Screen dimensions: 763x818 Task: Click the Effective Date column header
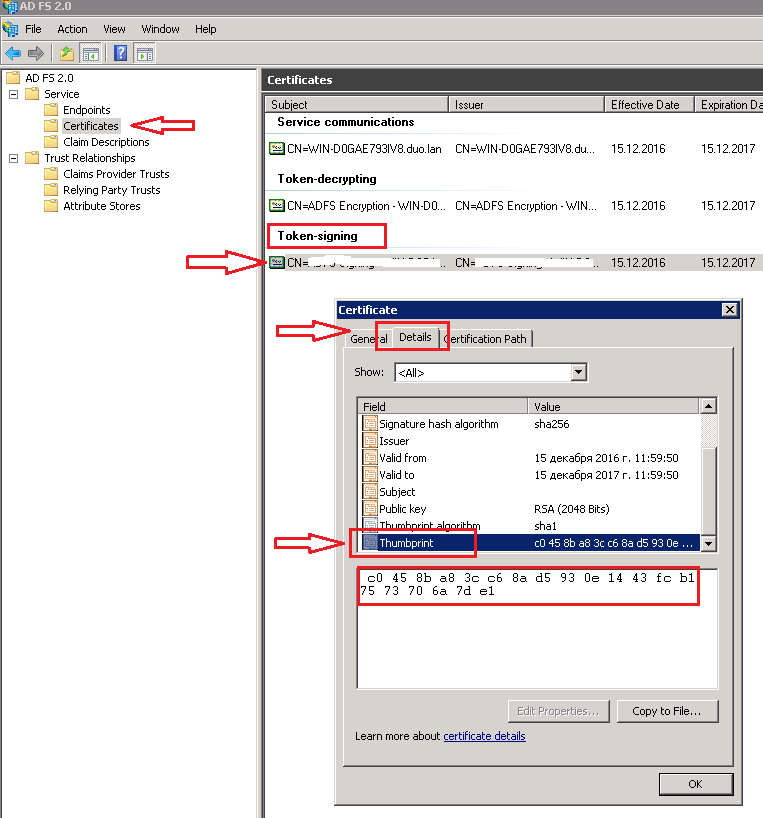point(650,104)
